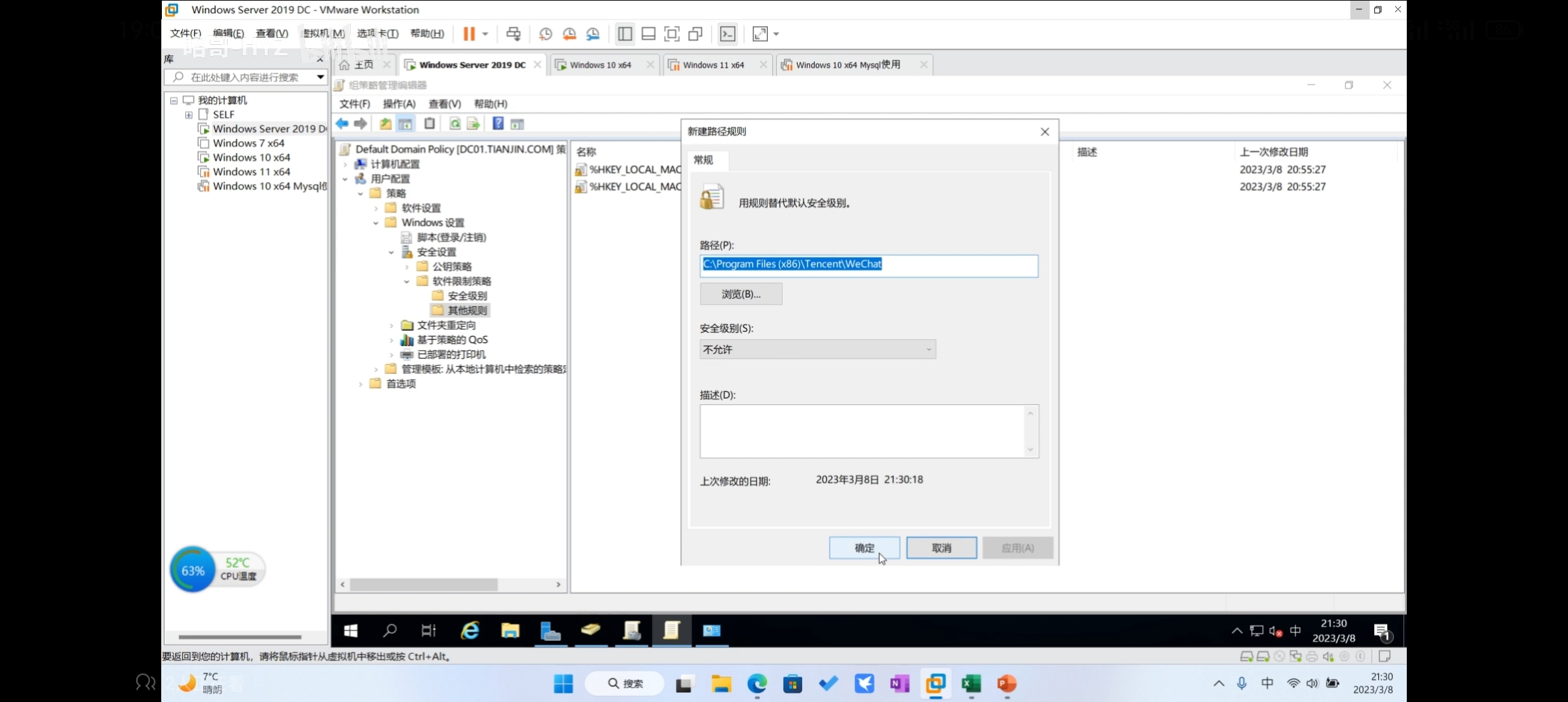Toggle VMware library sidebar view icon
Viewport: 1568px width, 702px height.
click(x=625, y=34)
